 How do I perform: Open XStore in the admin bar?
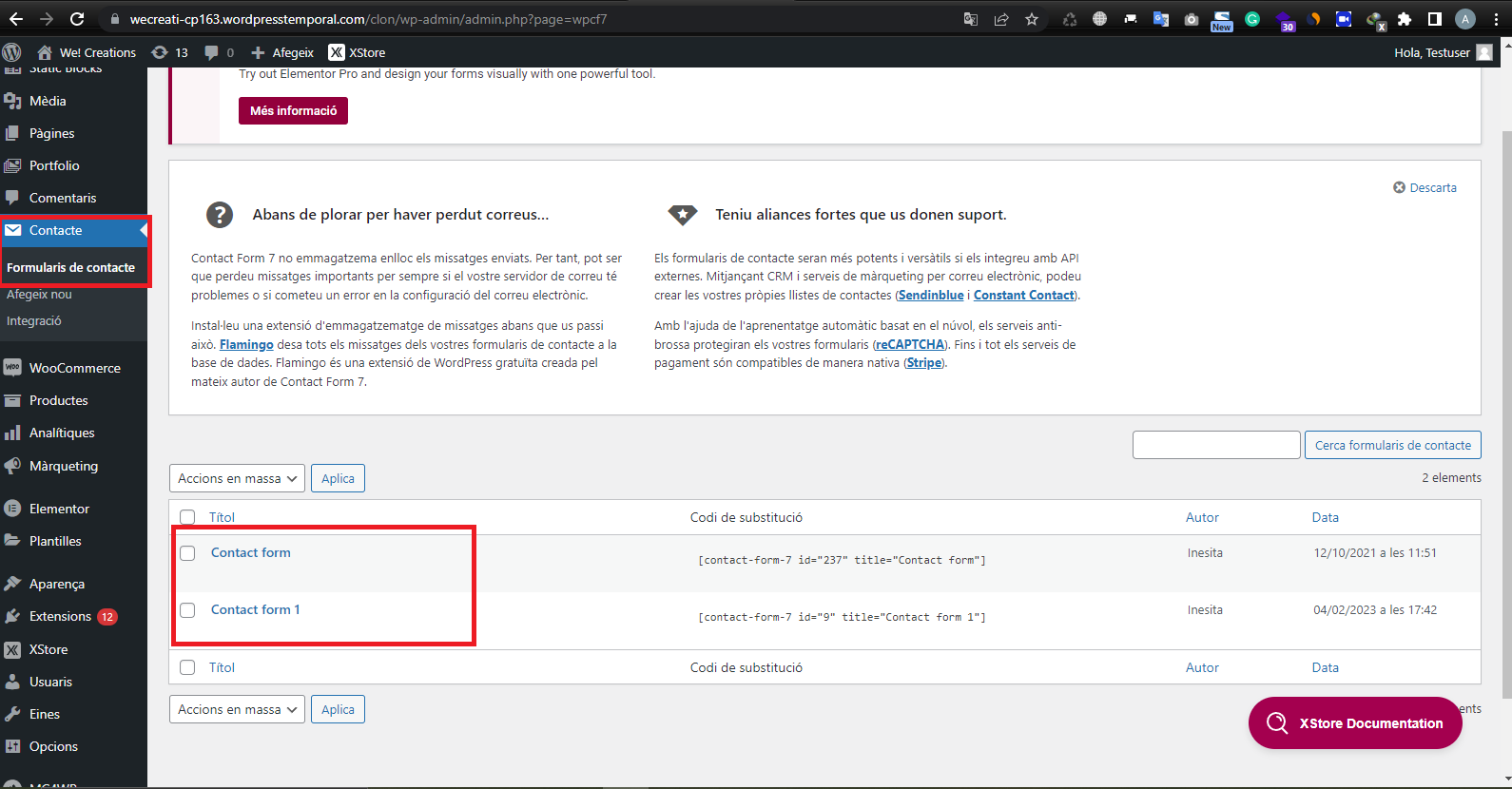coord(357,52)
